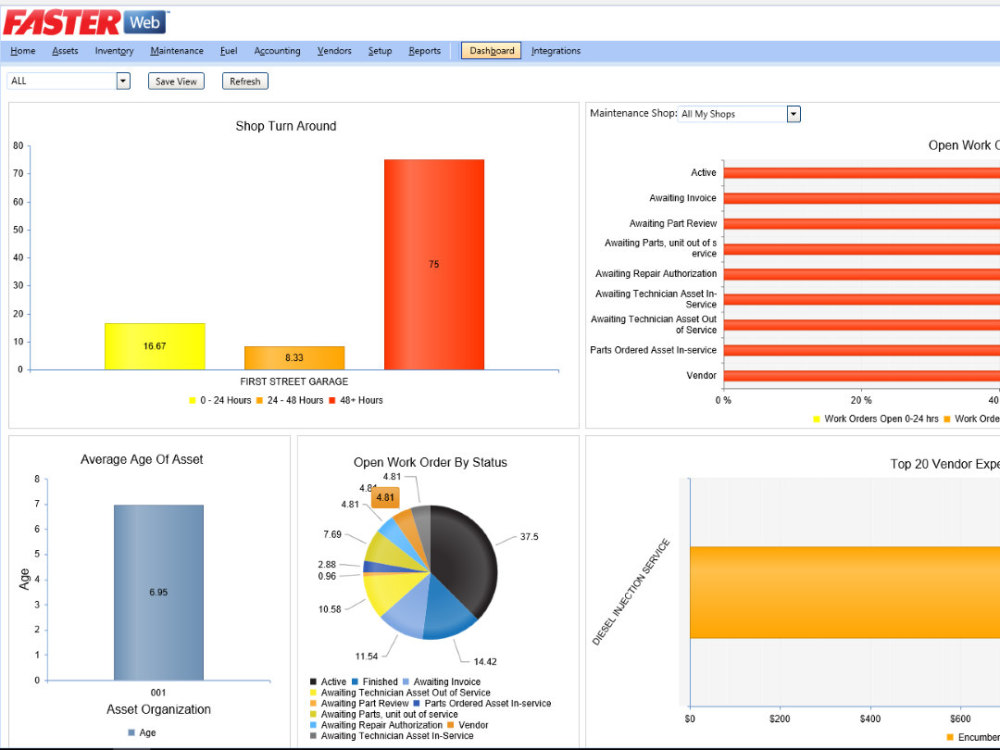Click the Awaiting Repair Authorization horizontal bar
Viewport: 1000px width, 750px height.
862,274
